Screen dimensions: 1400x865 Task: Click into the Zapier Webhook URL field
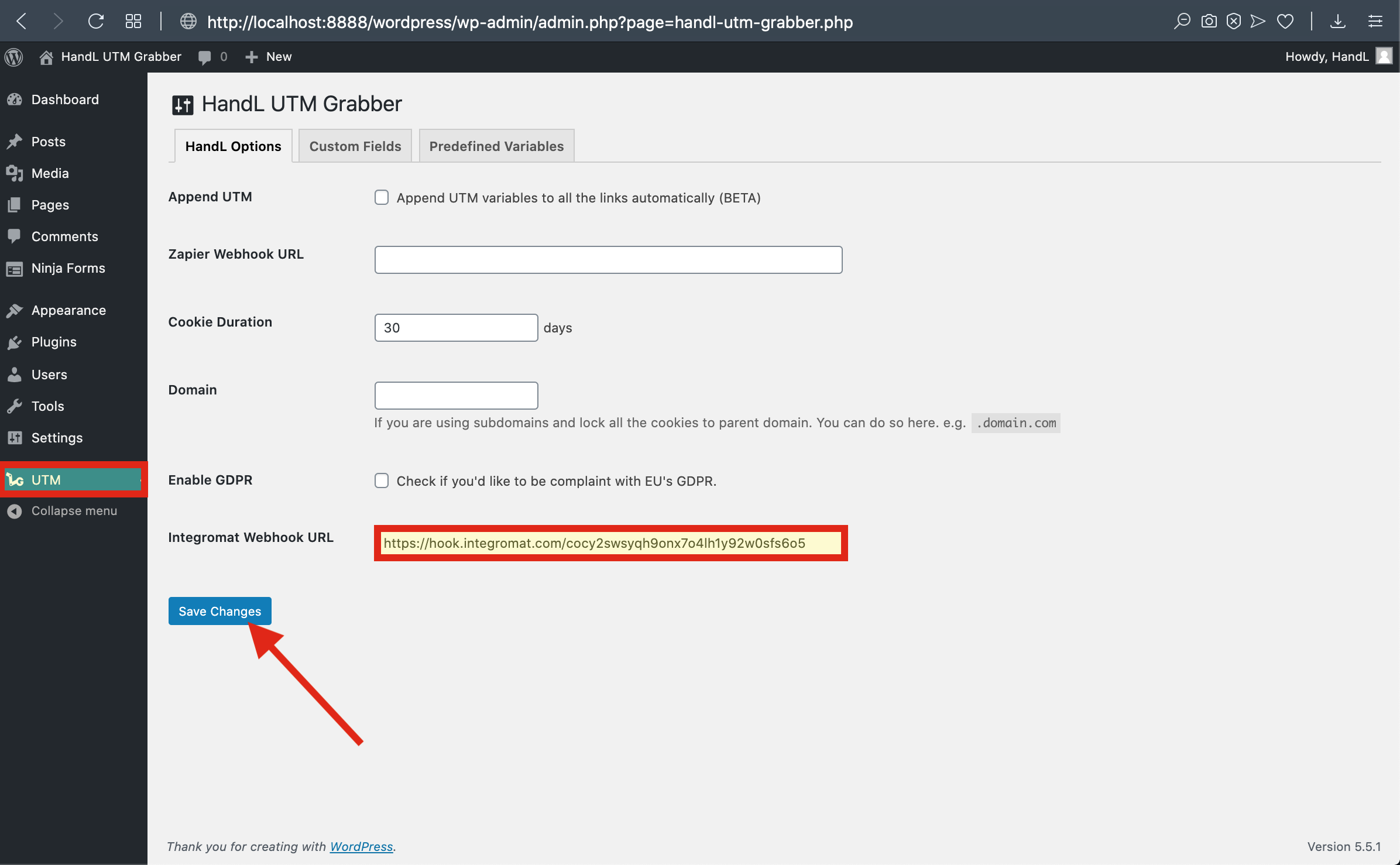608,260
